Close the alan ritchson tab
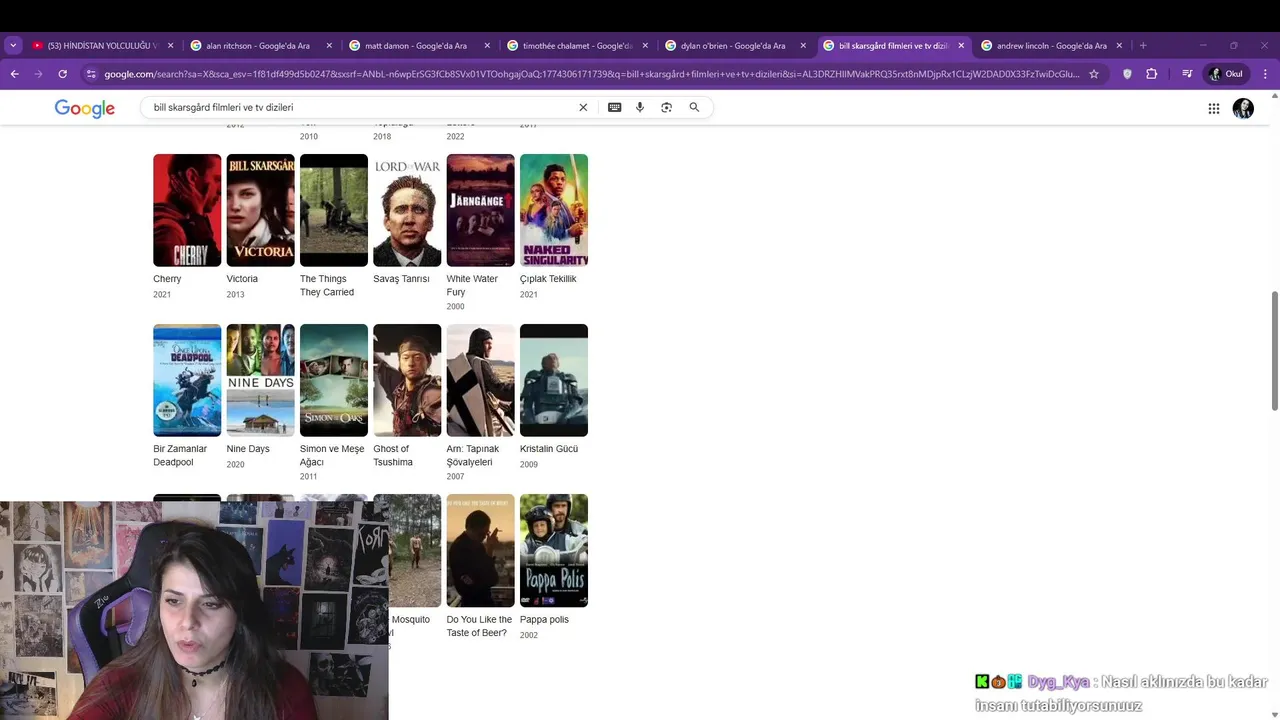Viewport: 1280px width, 720px height. pyautogui.click(x=329, y=45)
